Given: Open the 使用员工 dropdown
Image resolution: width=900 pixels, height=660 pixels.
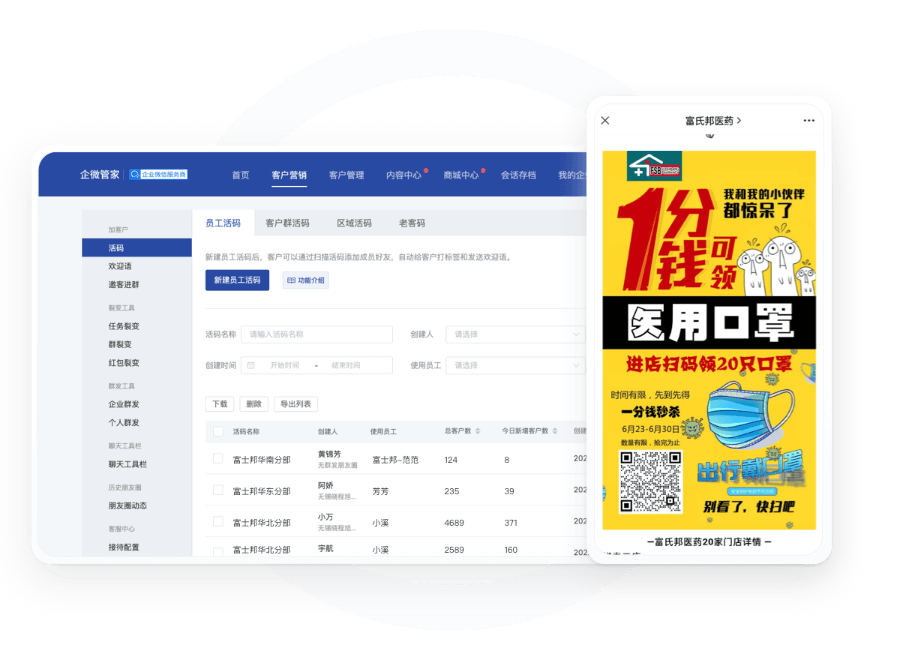Looking at the screenshot, I should point(515,365).
